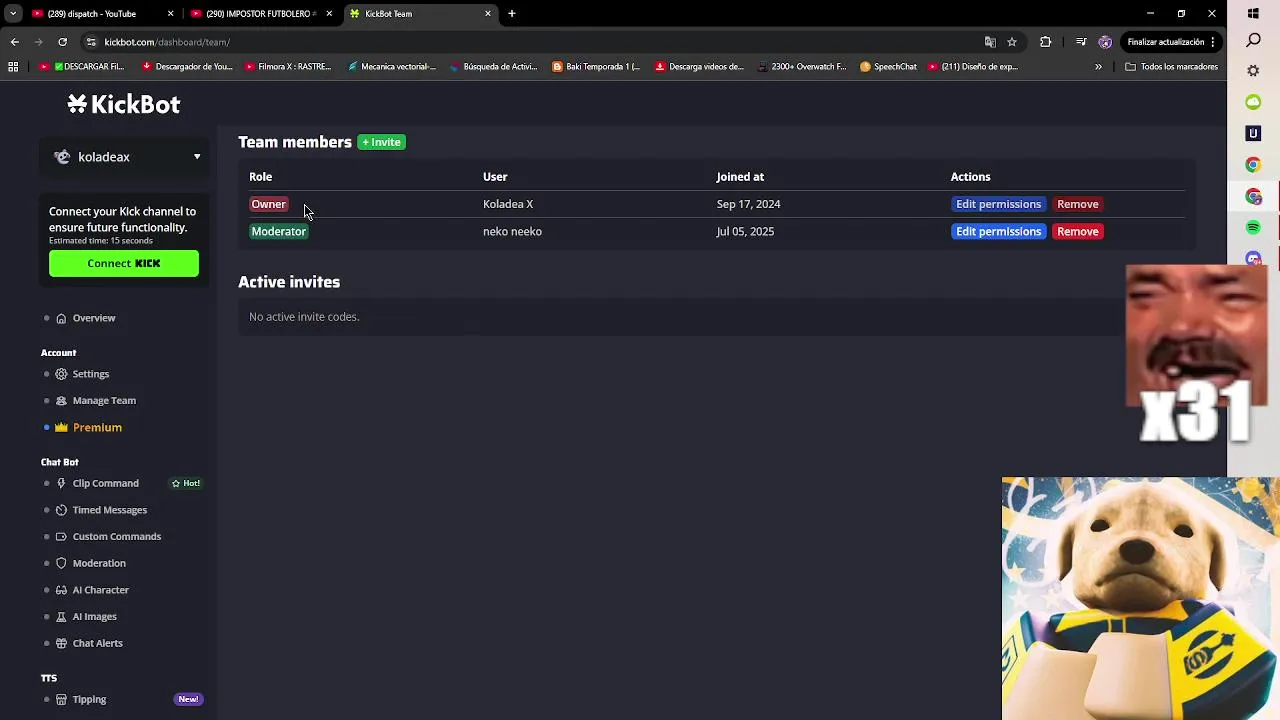This screenshot has height=720, width=1280.
Task: Open Windows search magnifier
Action: point(1253,41)
